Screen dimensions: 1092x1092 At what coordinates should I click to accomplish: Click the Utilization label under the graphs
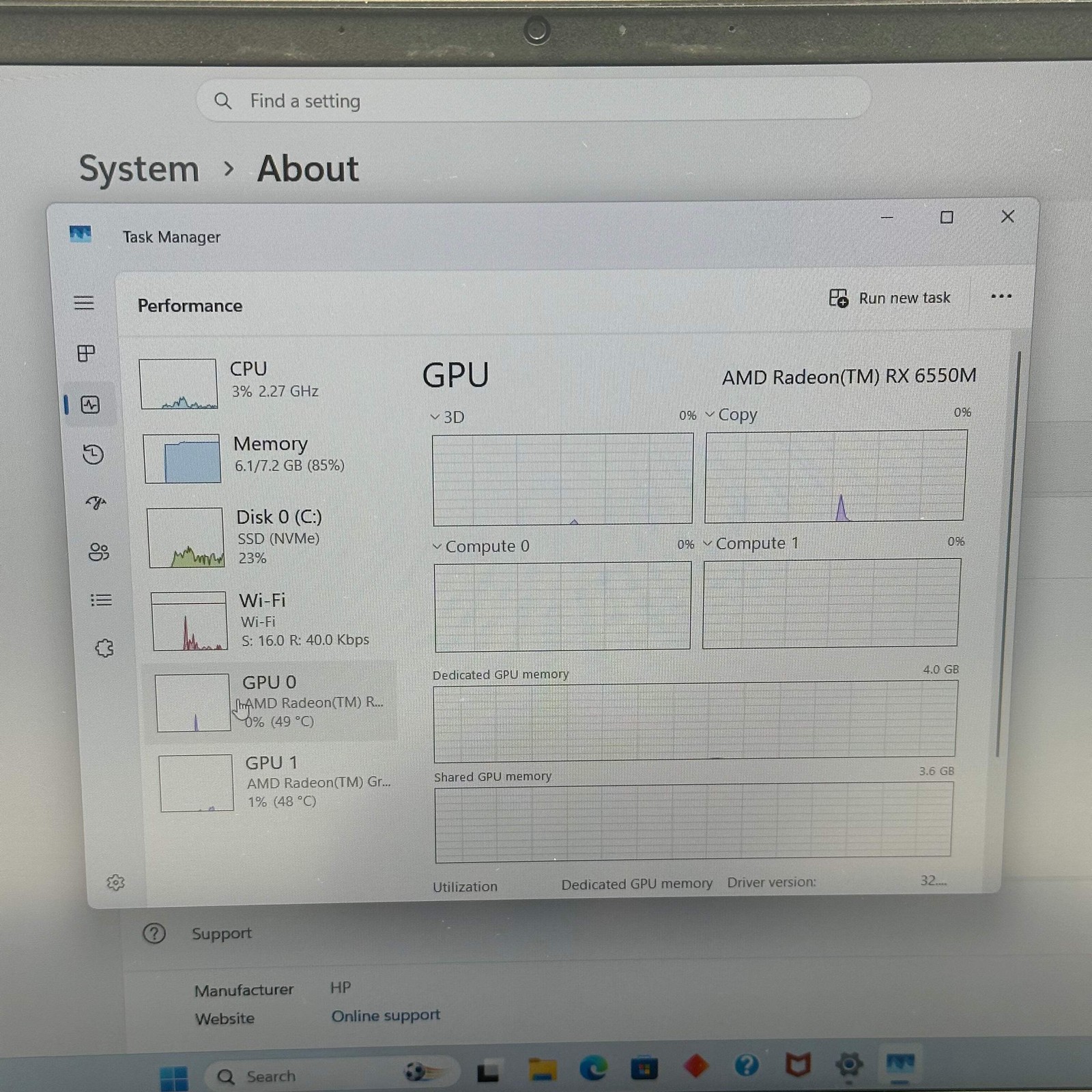465,887
